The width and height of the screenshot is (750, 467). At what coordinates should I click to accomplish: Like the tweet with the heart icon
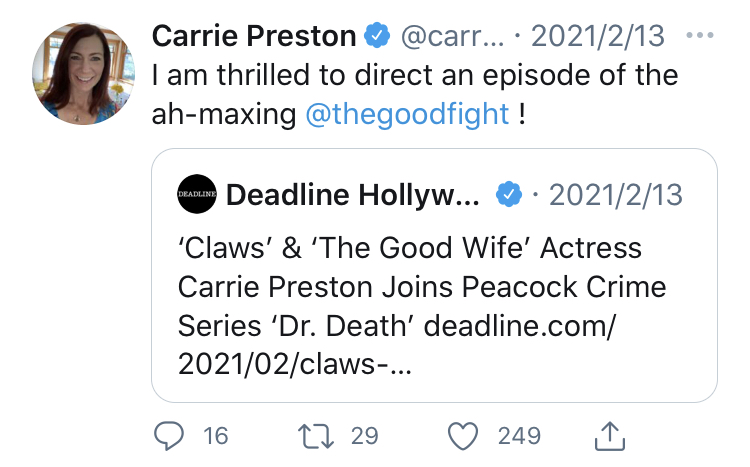[x=463, y=436]
